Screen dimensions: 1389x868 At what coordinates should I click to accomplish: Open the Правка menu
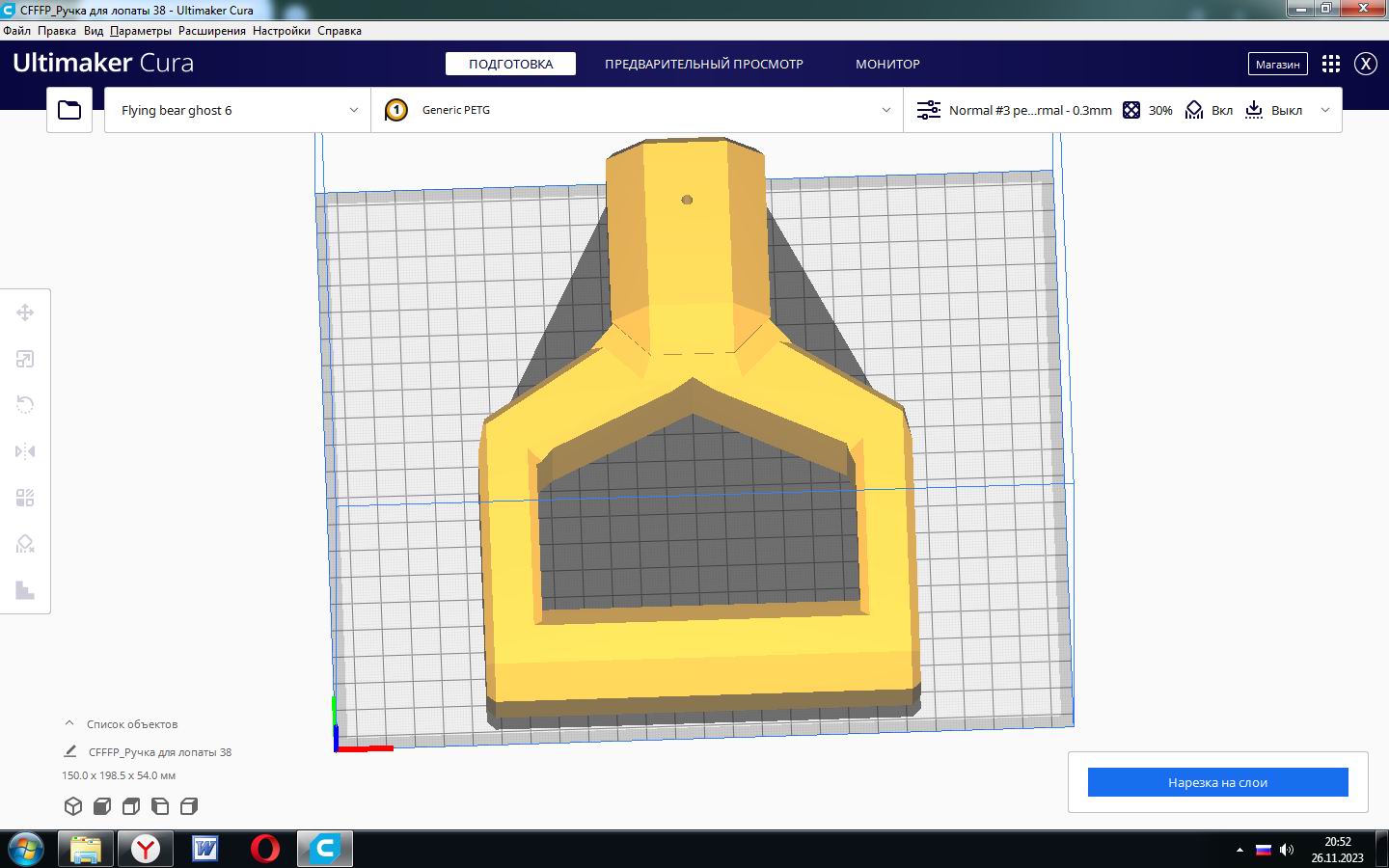57,31
